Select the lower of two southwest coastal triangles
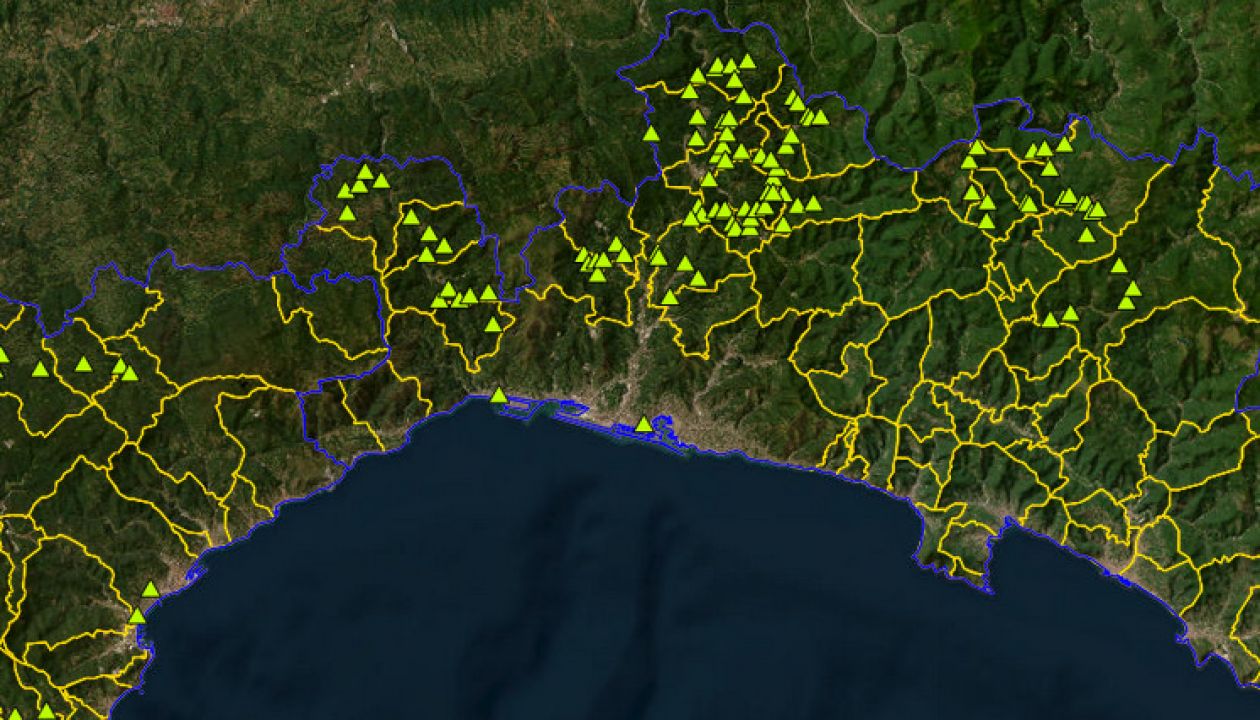This screenshot has width=1260, height=720. pyautogui.click(x=137, y=616)
